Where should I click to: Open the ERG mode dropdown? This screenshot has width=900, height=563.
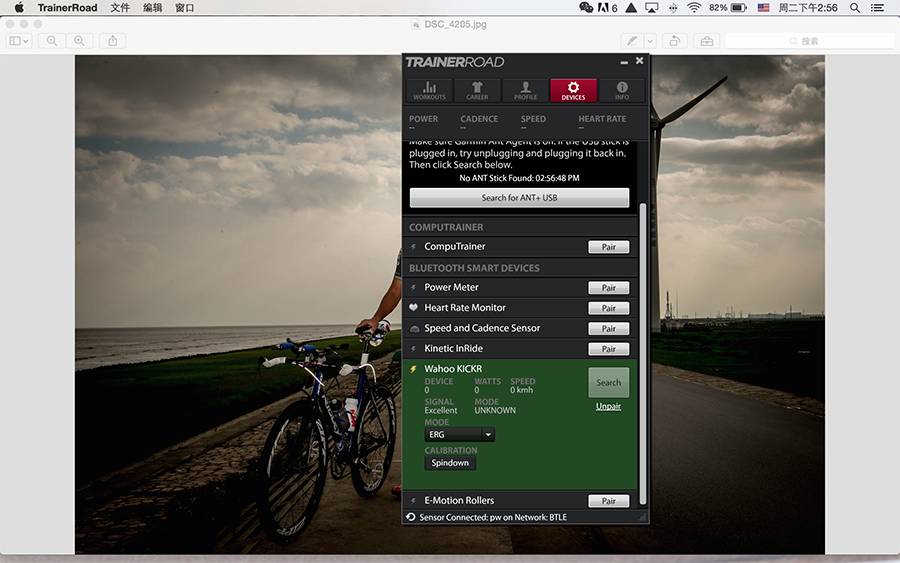click(x=459, y=434)
